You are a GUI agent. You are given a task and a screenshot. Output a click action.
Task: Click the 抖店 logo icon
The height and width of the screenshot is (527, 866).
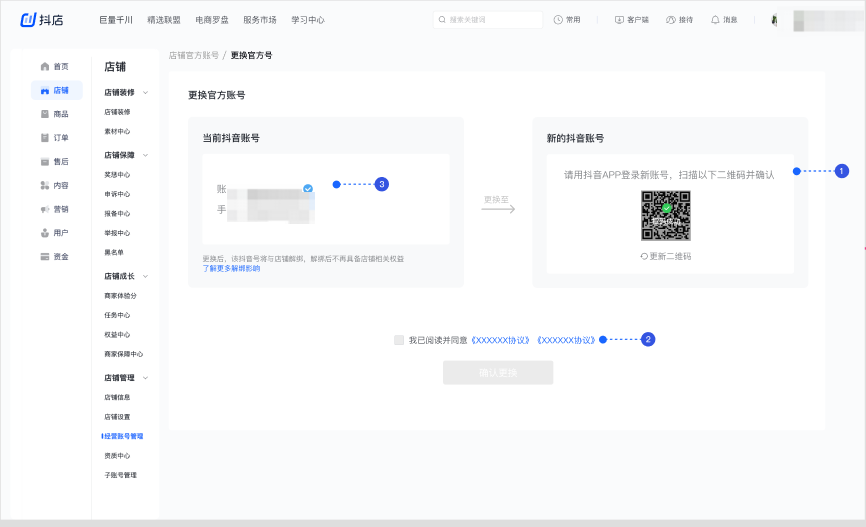pos(28,20)
